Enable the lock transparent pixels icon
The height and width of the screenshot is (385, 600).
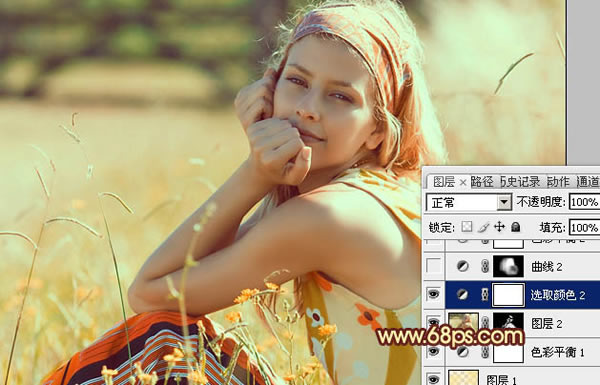(466, 227)
